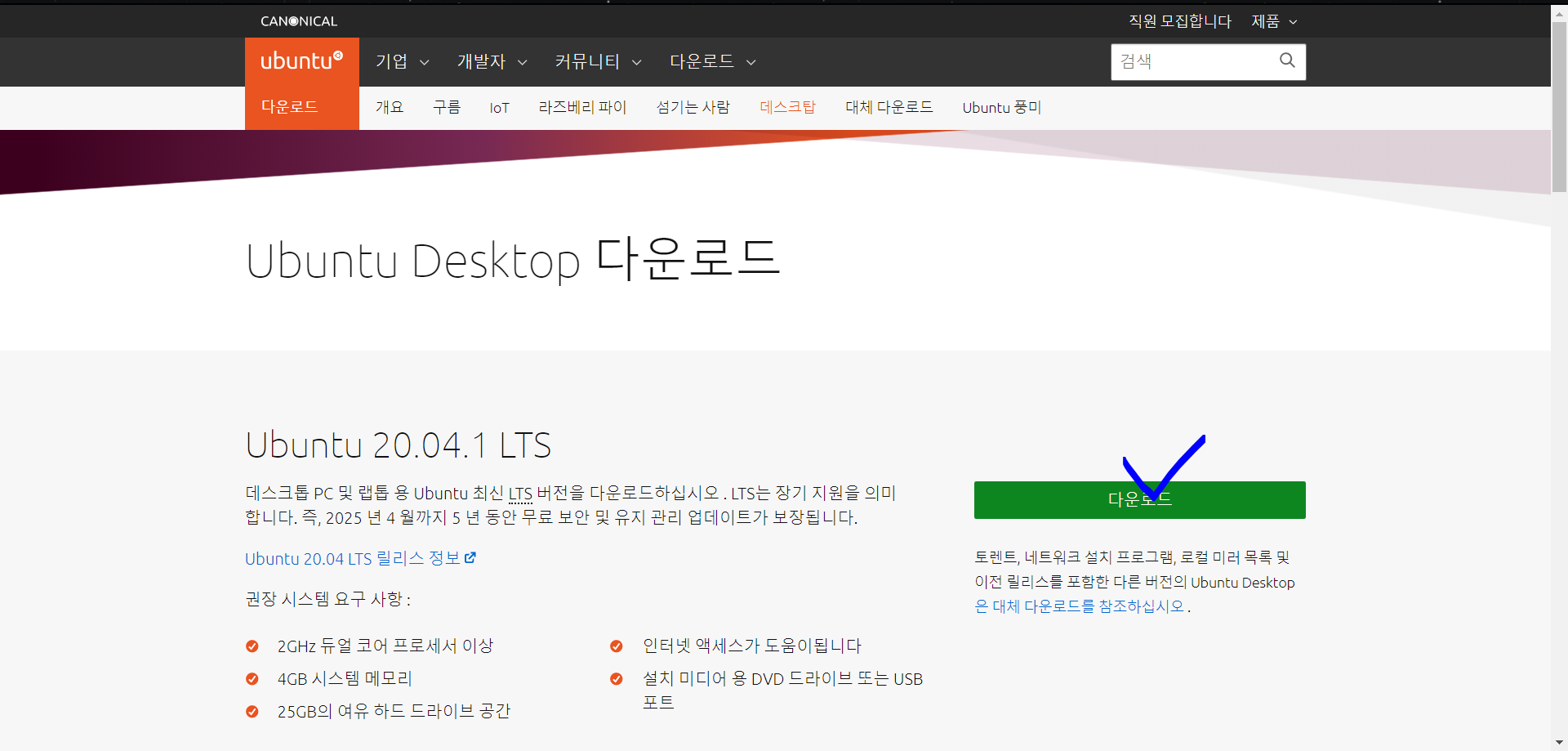1568x751 pixels.
Task: Open Ubuntu 20.04 LTS 릴리스 정보 link
Action: (x=360, y=558)
